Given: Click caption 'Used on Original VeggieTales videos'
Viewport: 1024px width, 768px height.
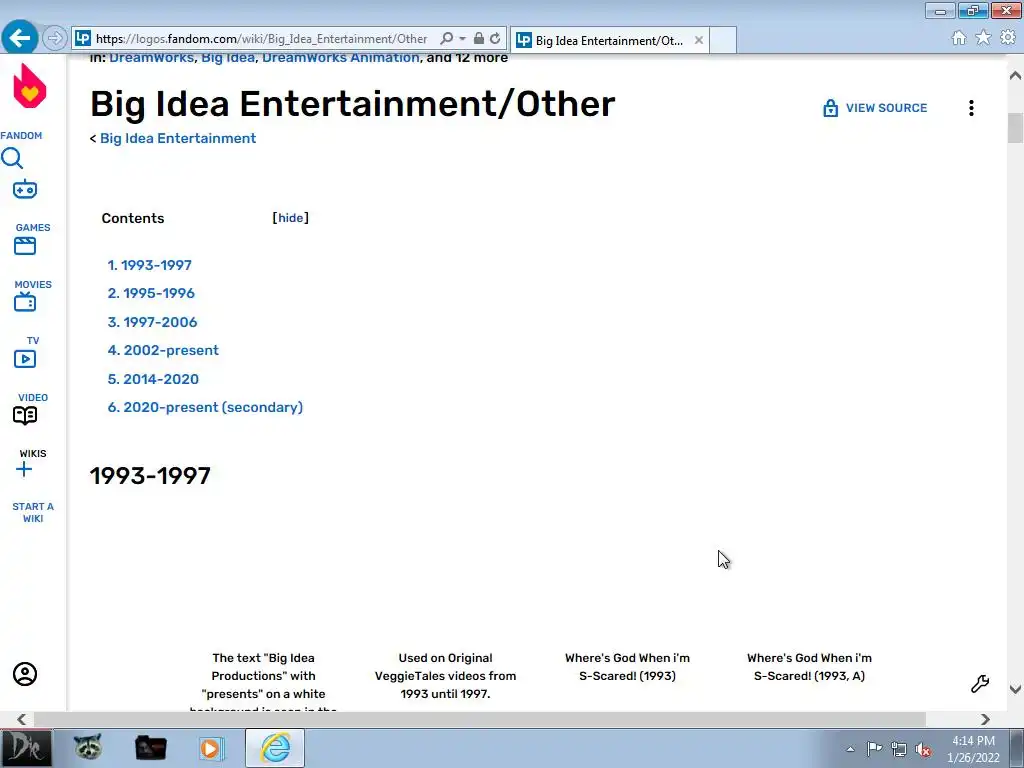Looking at the screenshot, I should pos(445,676).
